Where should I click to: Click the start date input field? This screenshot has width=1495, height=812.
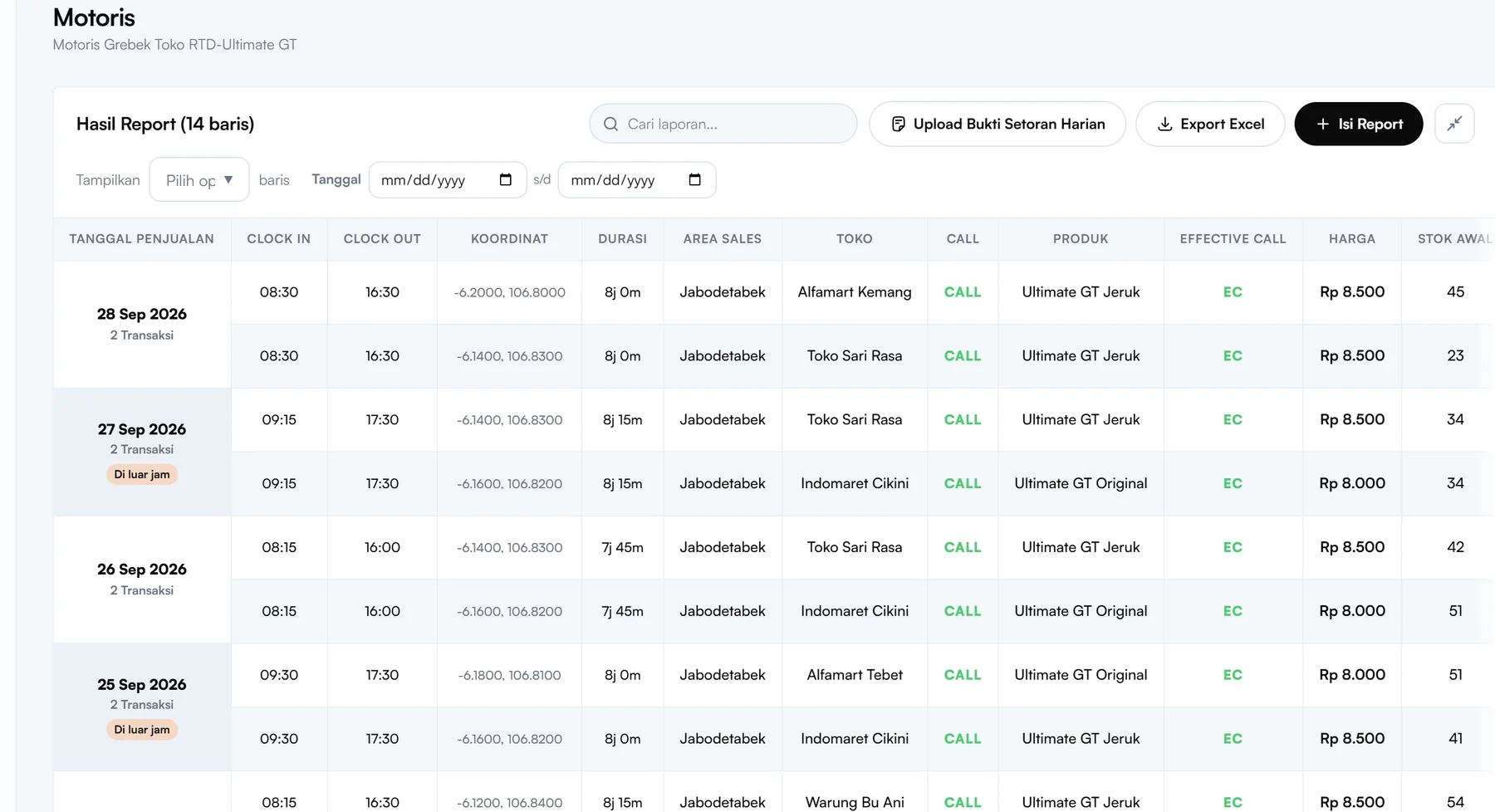[x=448, y=179]
